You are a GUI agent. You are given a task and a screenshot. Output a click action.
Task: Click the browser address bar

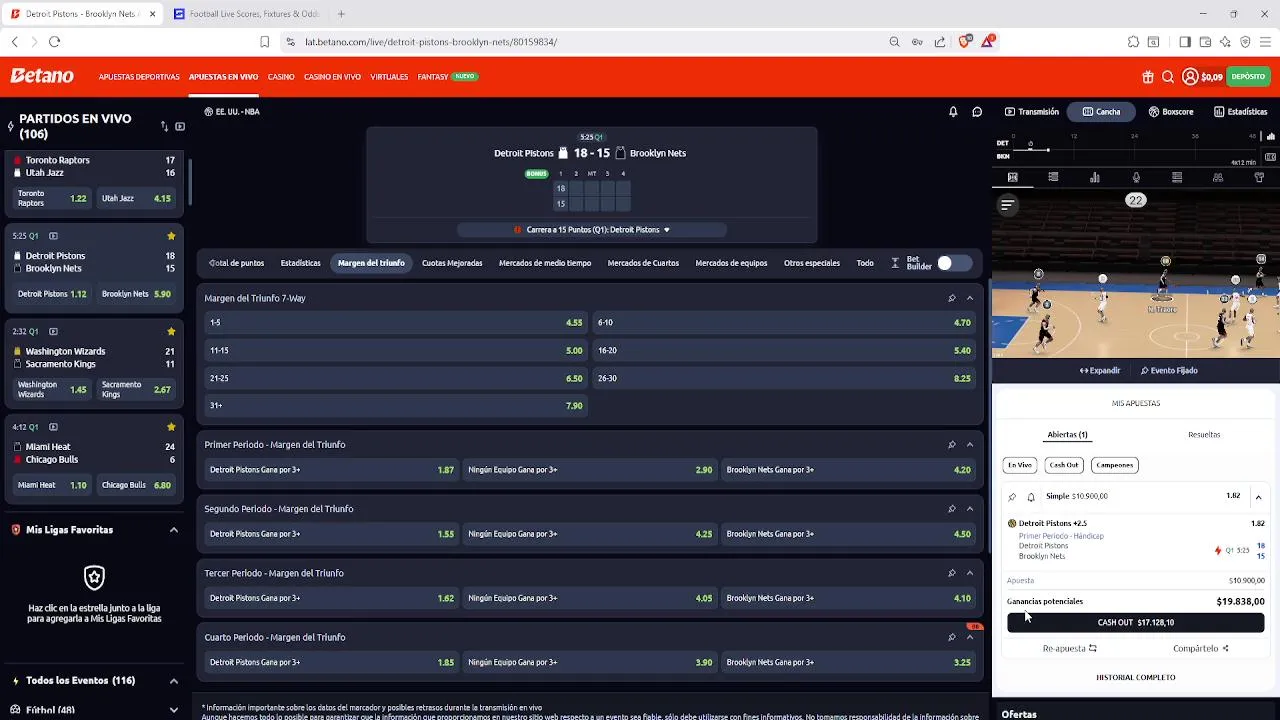(590, 42)
